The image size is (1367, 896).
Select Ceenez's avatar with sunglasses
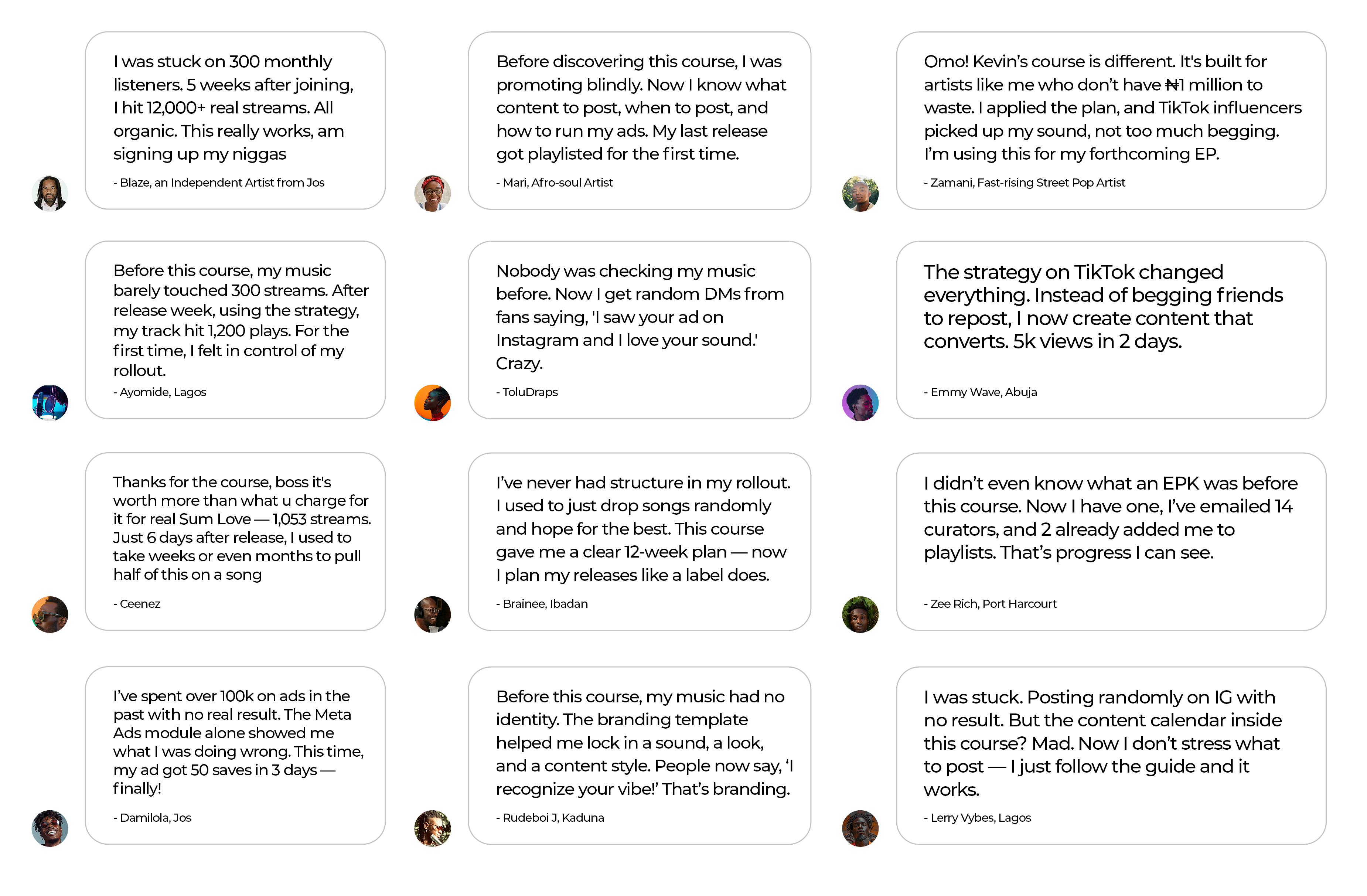pyautogui.click(x=50, y=614)
